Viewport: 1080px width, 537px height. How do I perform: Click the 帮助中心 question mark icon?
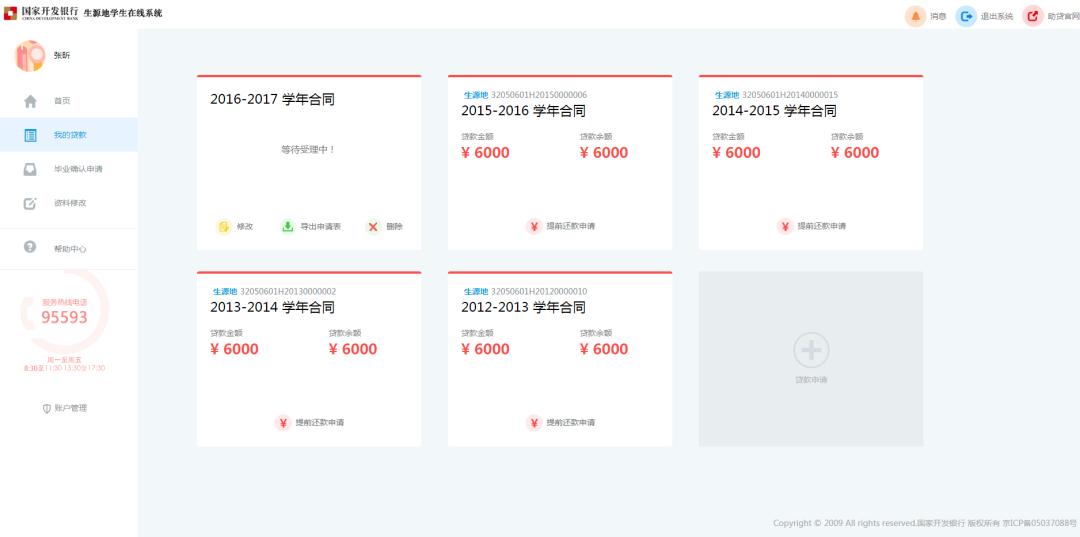(x=30, y=246)
